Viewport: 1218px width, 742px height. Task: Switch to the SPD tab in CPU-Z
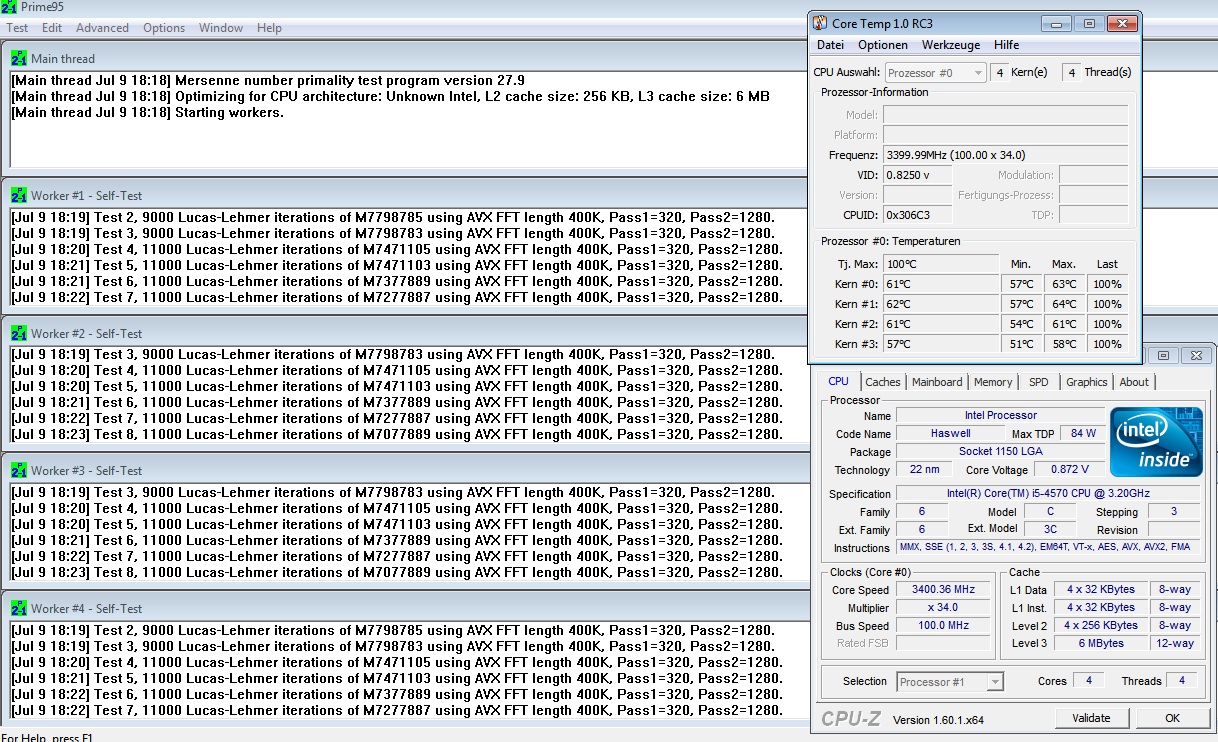[x=1039, y=382]
